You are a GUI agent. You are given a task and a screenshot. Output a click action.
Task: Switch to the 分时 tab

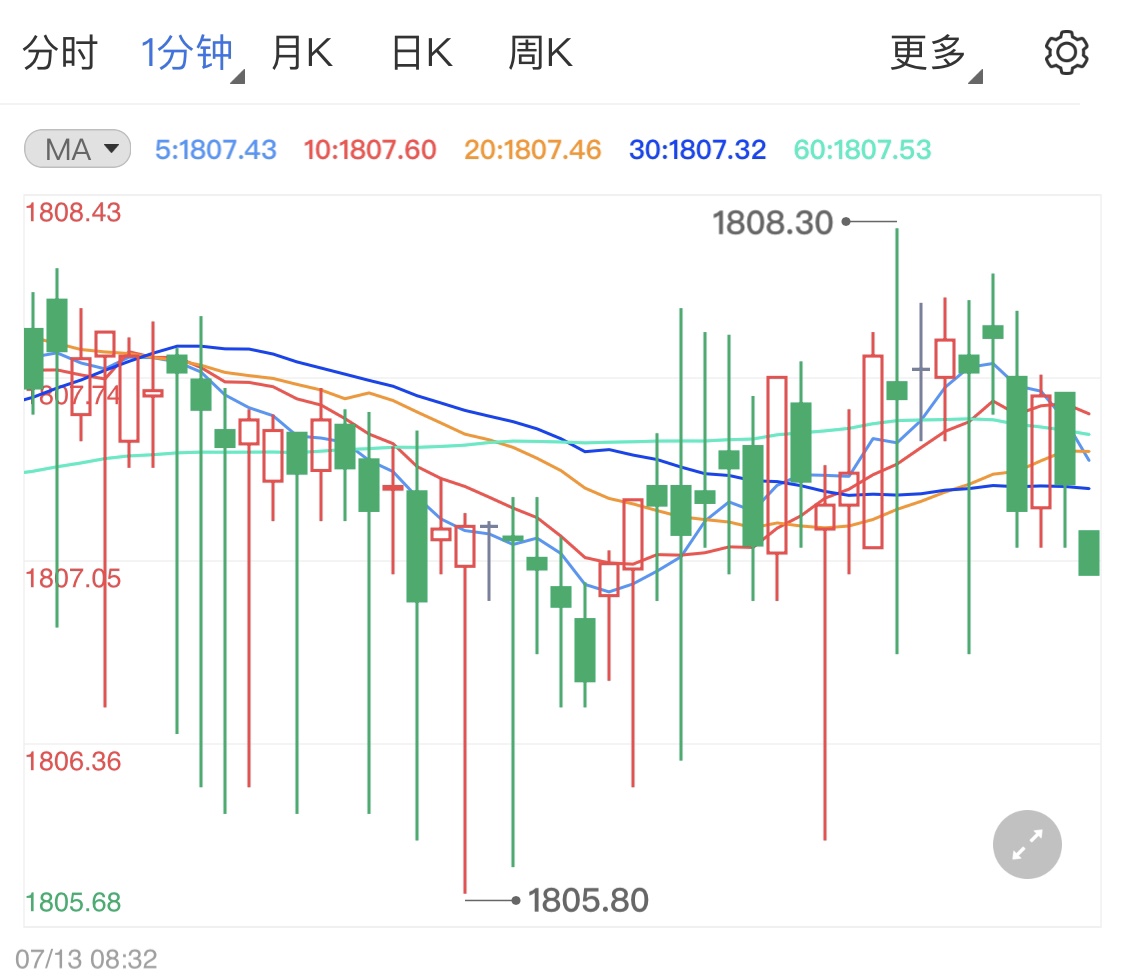click(x=60, y=53)
